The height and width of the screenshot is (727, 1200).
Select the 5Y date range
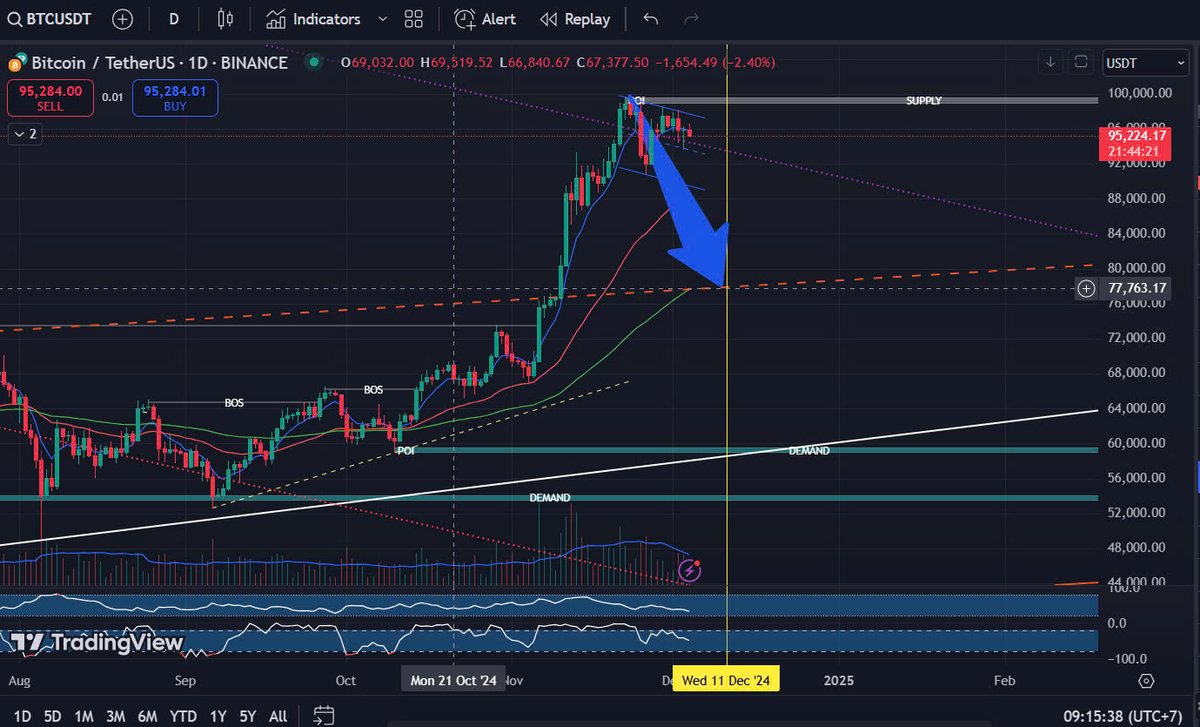(247, 716)
